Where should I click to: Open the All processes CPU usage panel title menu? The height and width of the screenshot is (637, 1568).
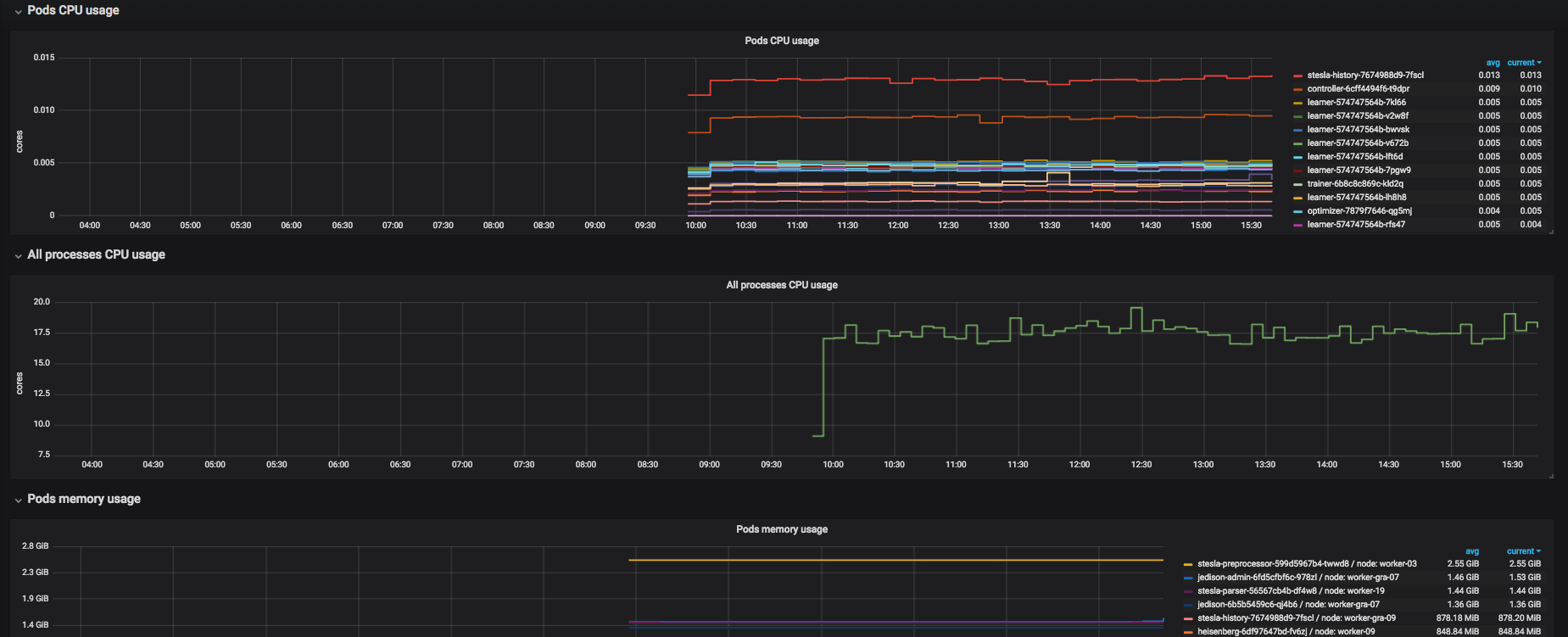(x=782, y=285)
